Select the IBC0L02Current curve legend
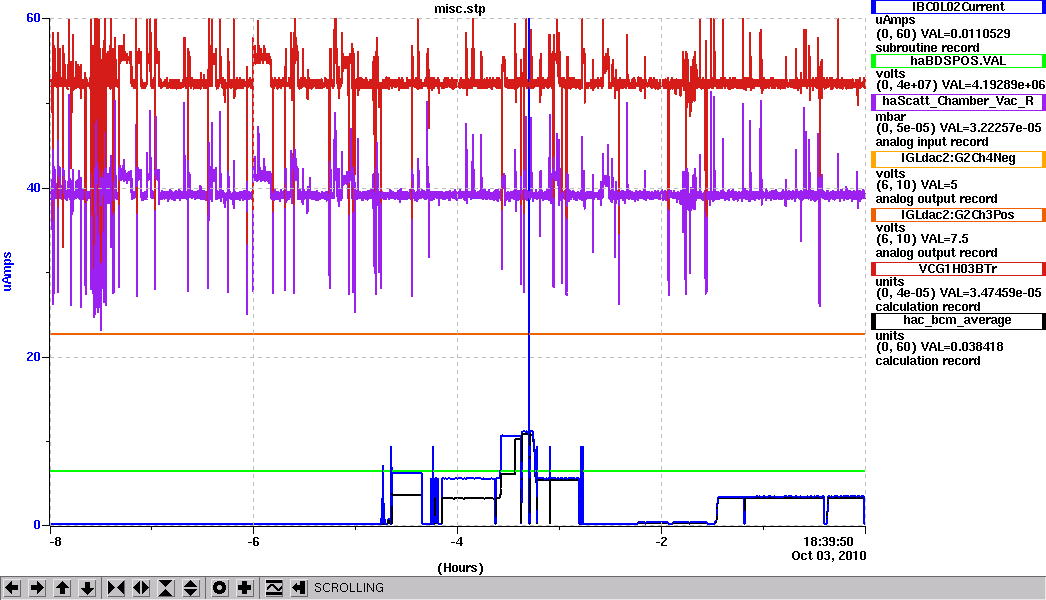The image size is (1046, 600). [958, 7]
